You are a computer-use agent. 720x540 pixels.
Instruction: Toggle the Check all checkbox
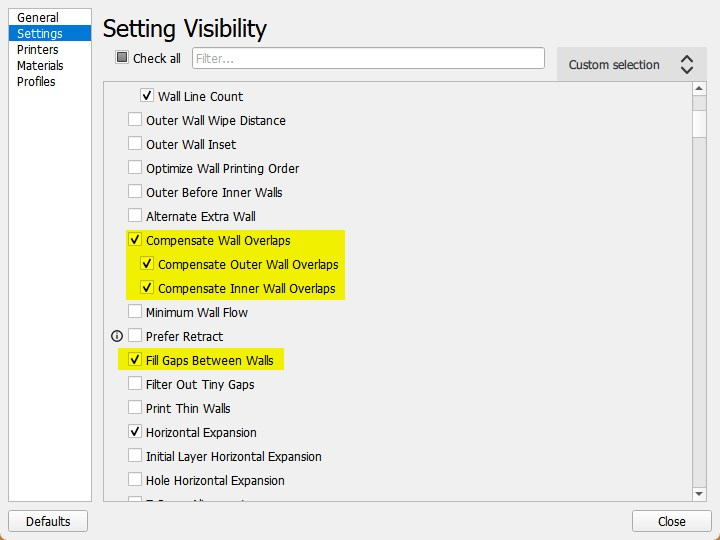coord(122,58)
